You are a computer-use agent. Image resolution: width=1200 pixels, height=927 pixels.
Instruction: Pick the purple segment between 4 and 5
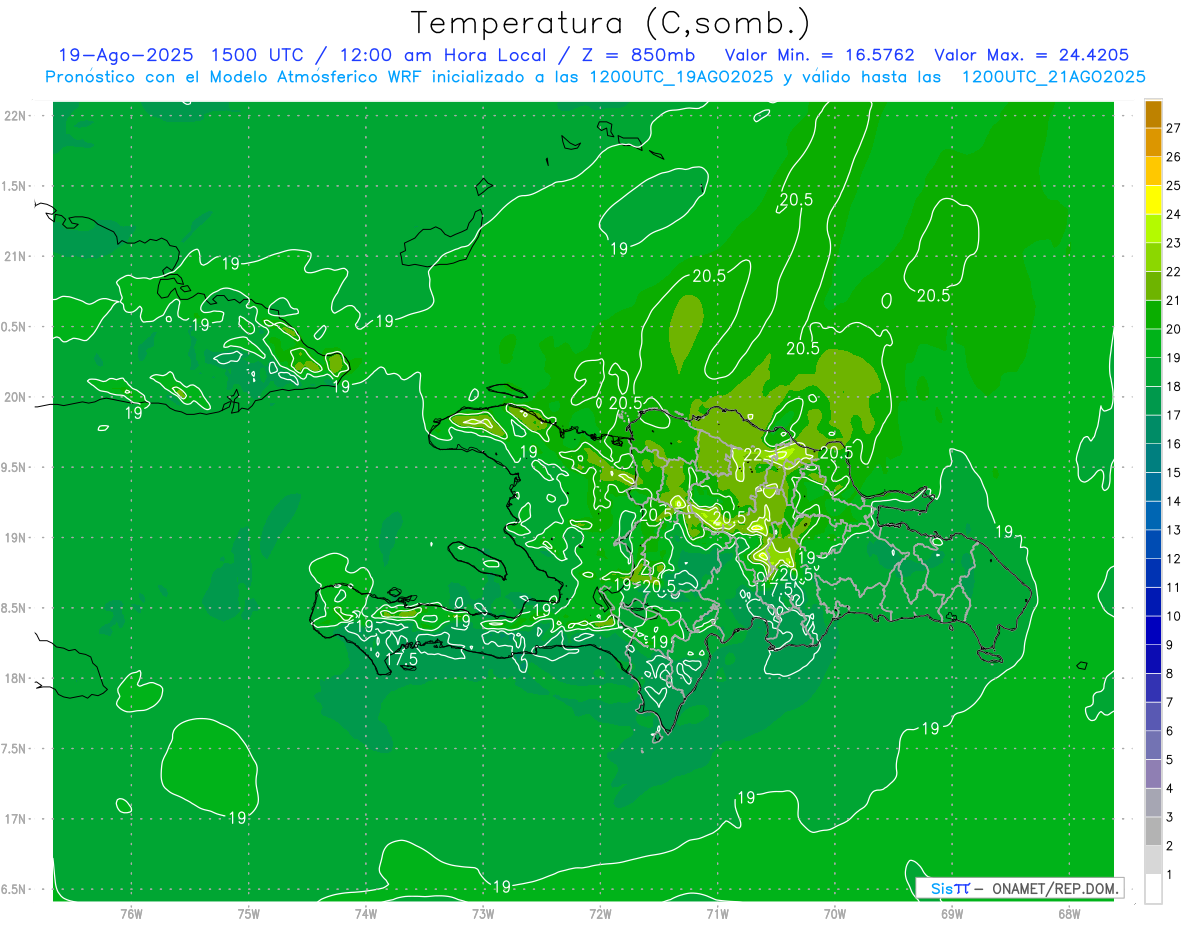point(1153,774)
